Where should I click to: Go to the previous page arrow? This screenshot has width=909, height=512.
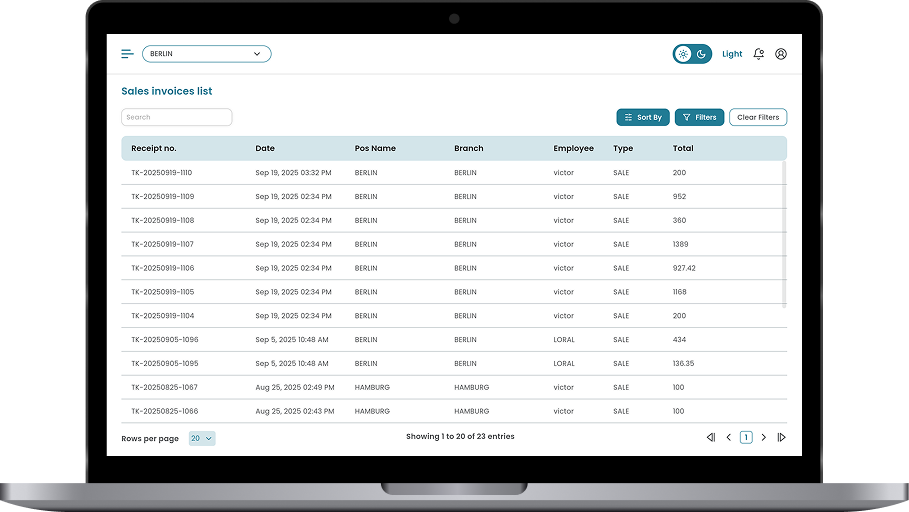(x=728, y=437)
